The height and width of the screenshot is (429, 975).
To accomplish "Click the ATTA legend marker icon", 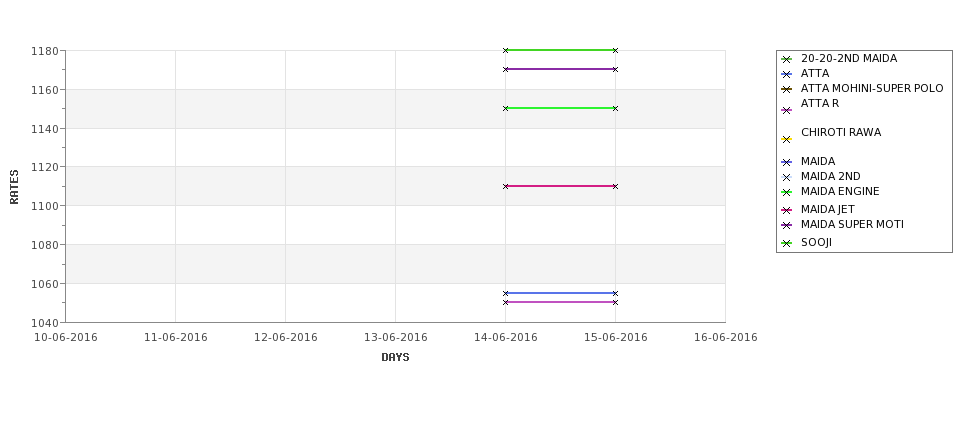I will pos(786,75).
